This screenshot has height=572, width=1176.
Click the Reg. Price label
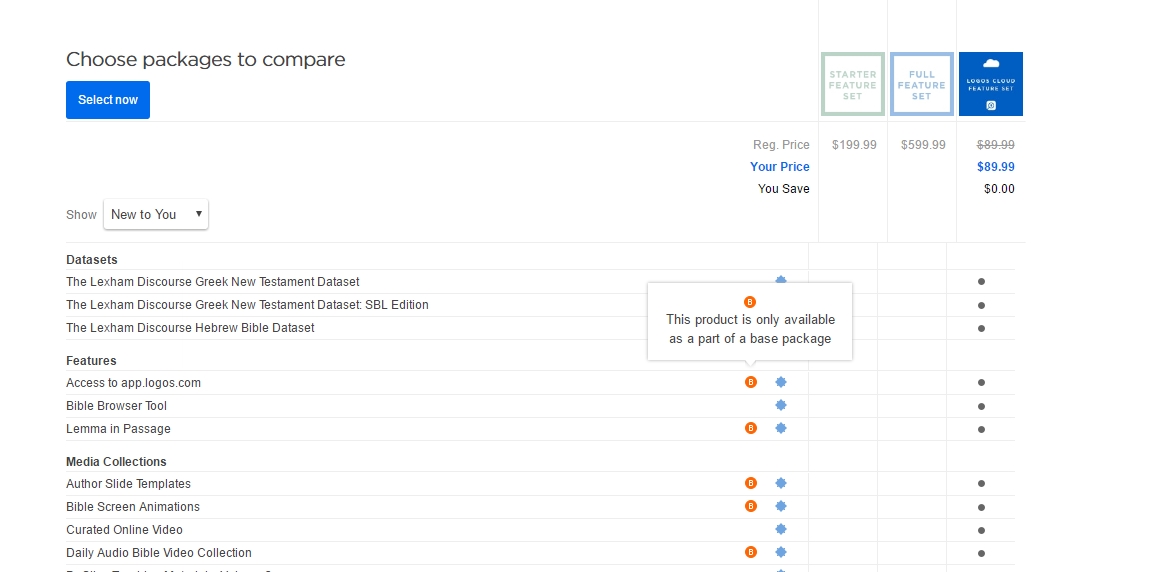click(782, 145)
